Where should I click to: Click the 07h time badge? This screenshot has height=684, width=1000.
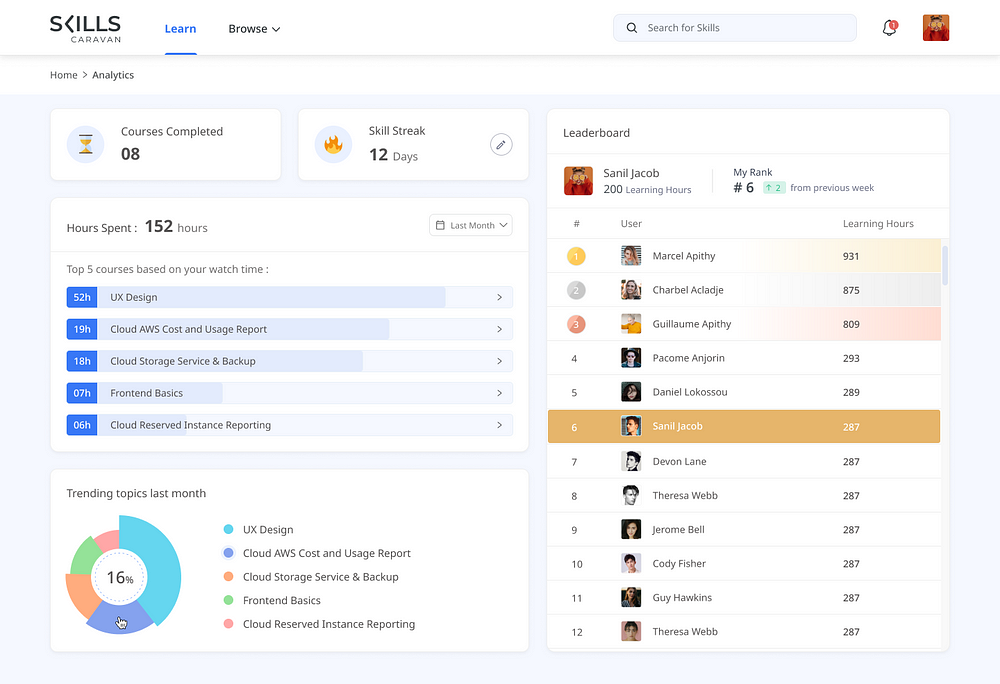tap(82, 393)
